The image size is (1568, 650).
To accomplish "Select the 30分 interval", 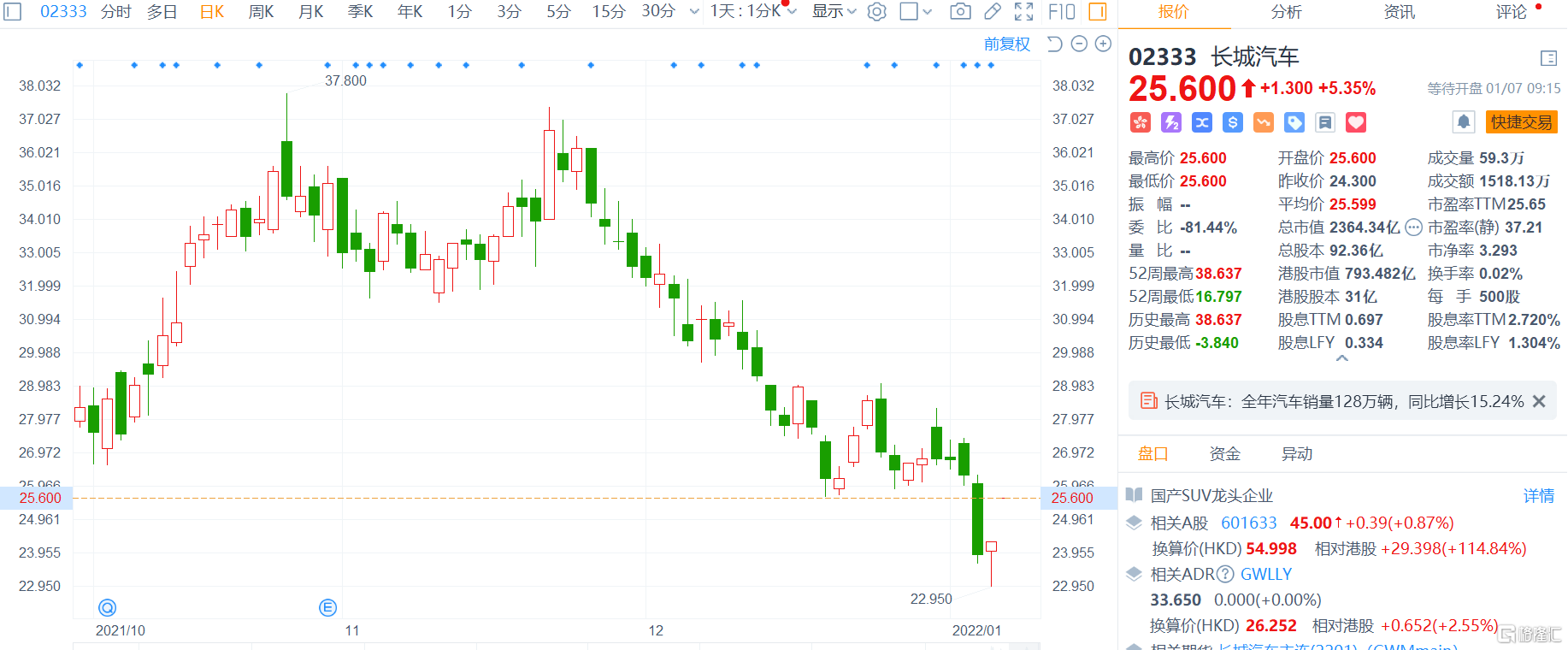I will pos(658,11).
